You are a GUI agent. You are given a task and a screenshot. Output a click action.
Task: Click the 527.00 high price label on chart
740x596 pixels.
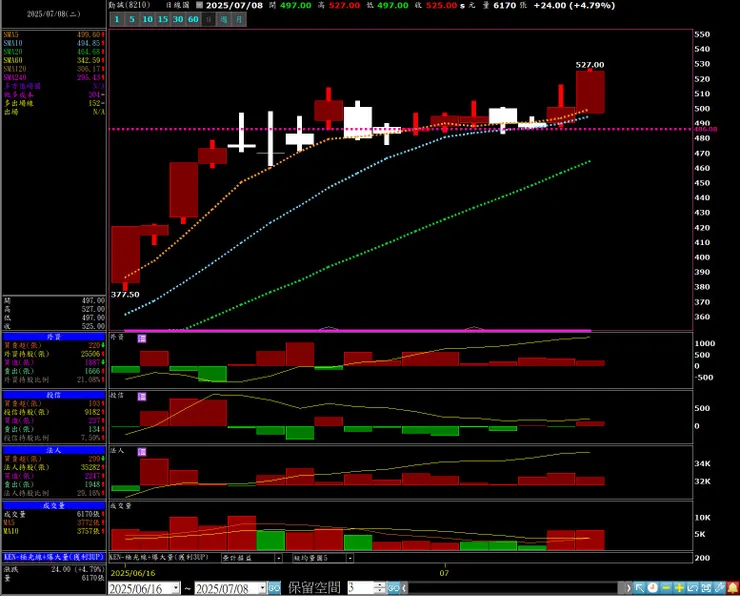click(590, 65)
